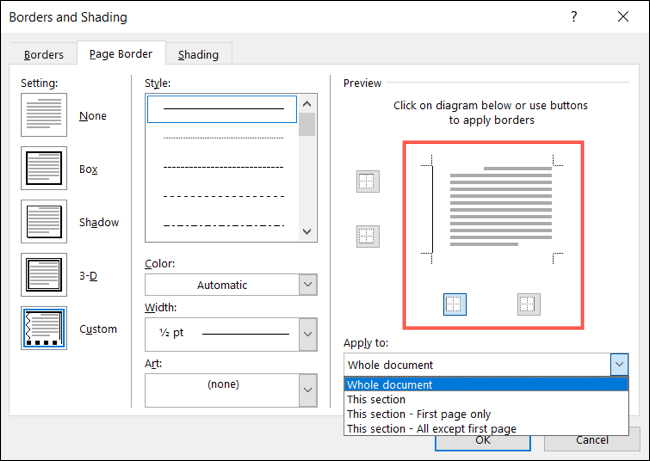Select the None border setting icon
This screenshot has width=650, height=461.
44,116
